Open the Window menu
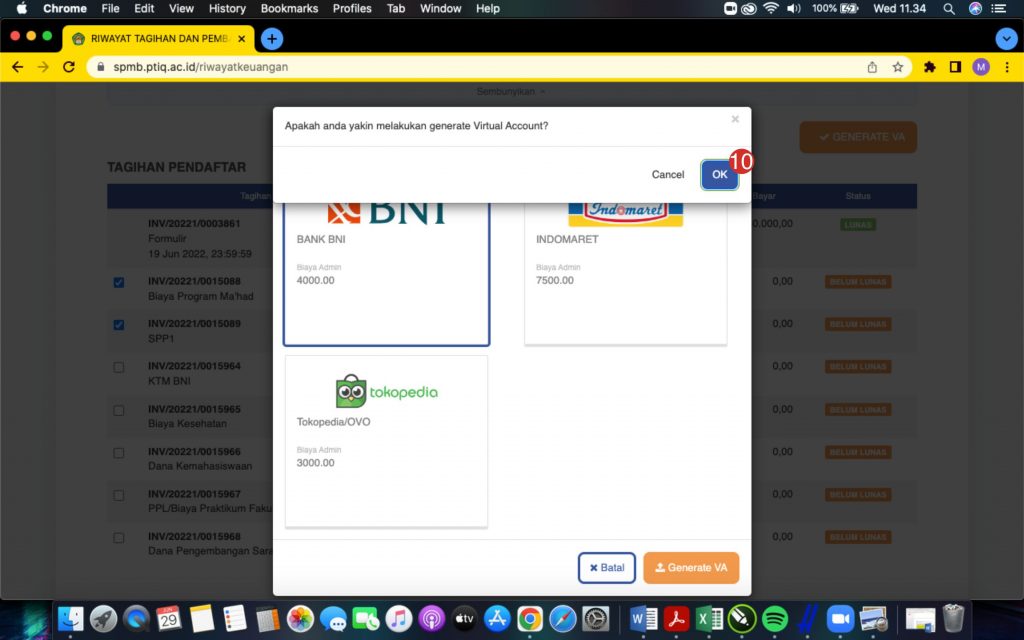The height and width of the screenshot is (640, 1024). (441, 8)
